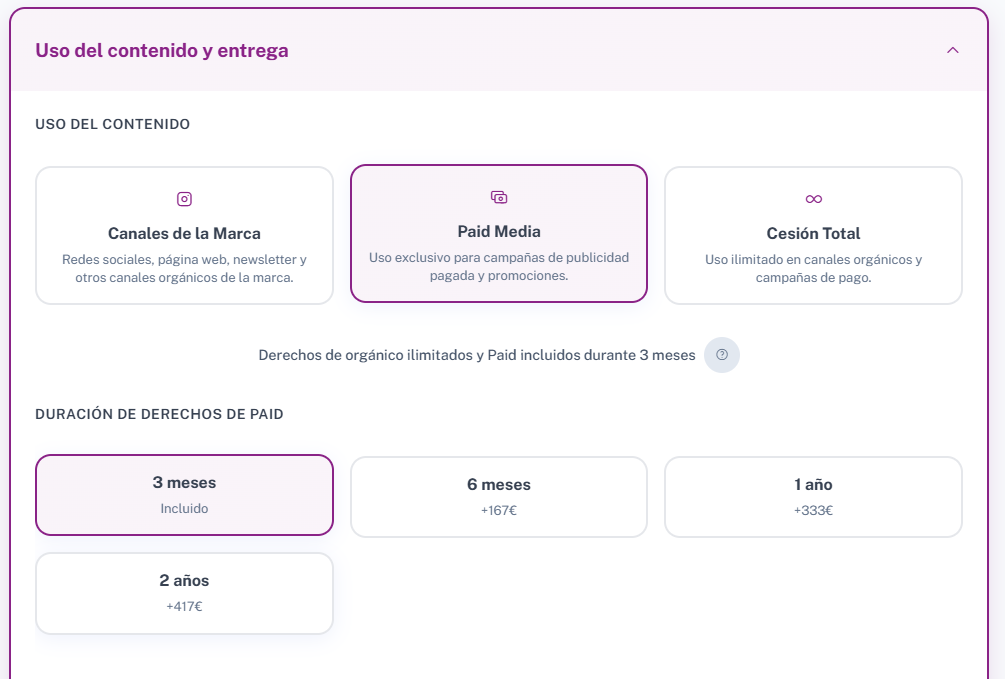
Task: Open the help tooltip question mark icon
Action: pos(722,355)
